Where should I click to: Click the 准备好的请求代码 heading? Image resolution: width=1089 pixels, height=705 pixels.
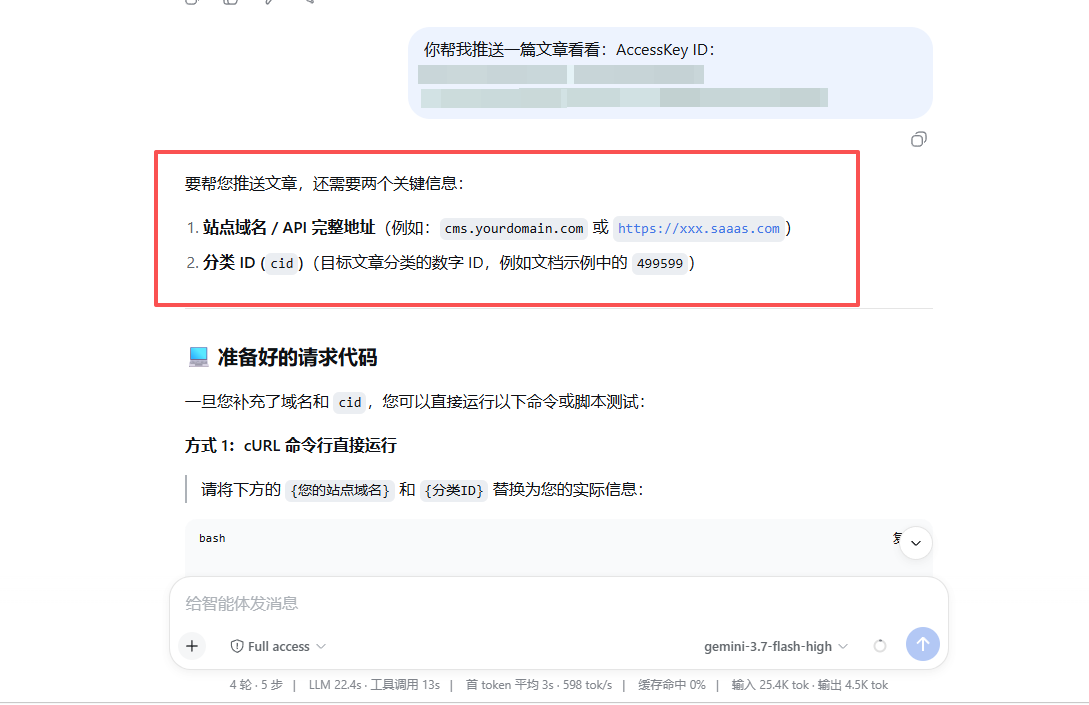[297, 357]
